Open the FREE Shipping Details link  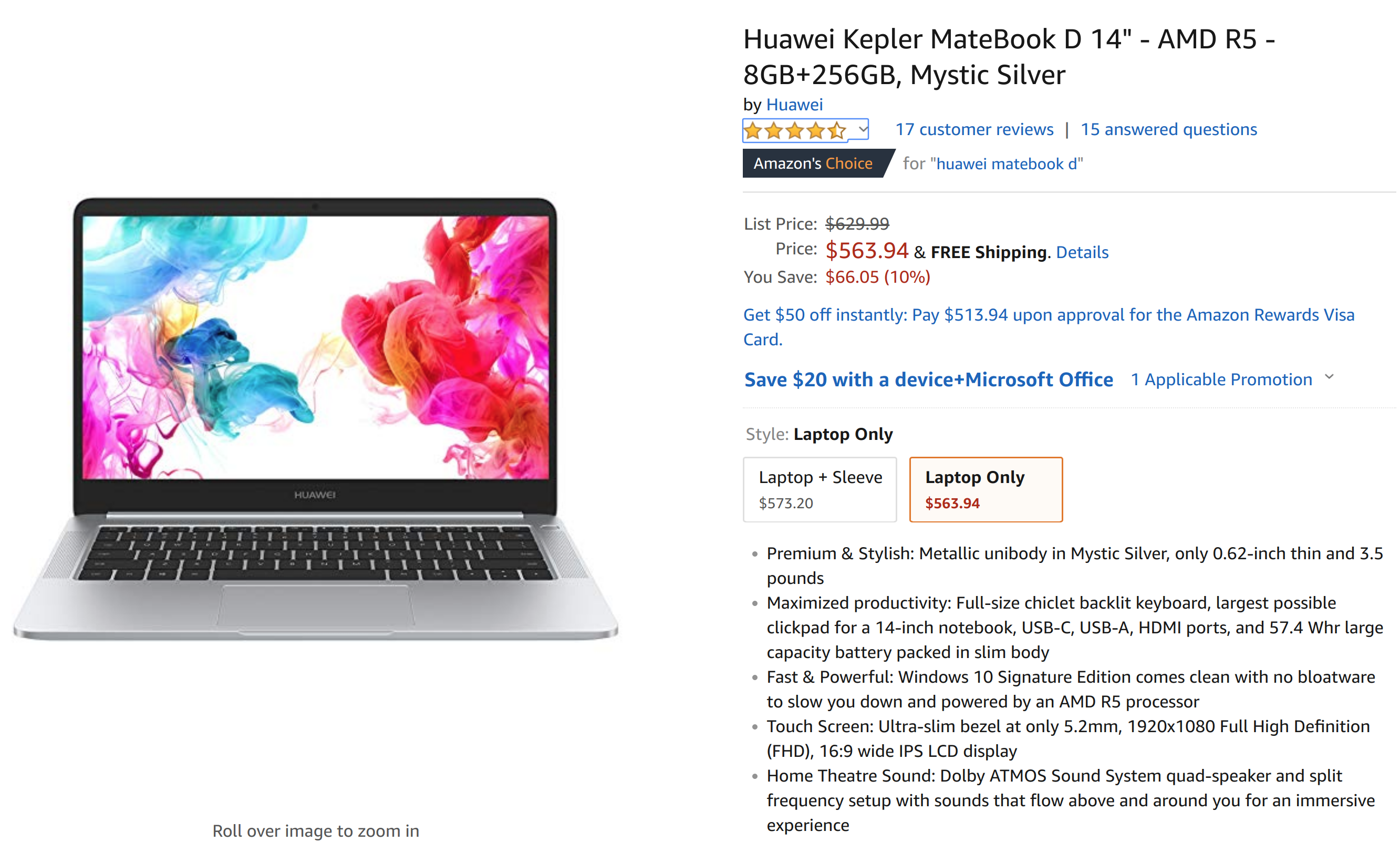coord(1081,252)
